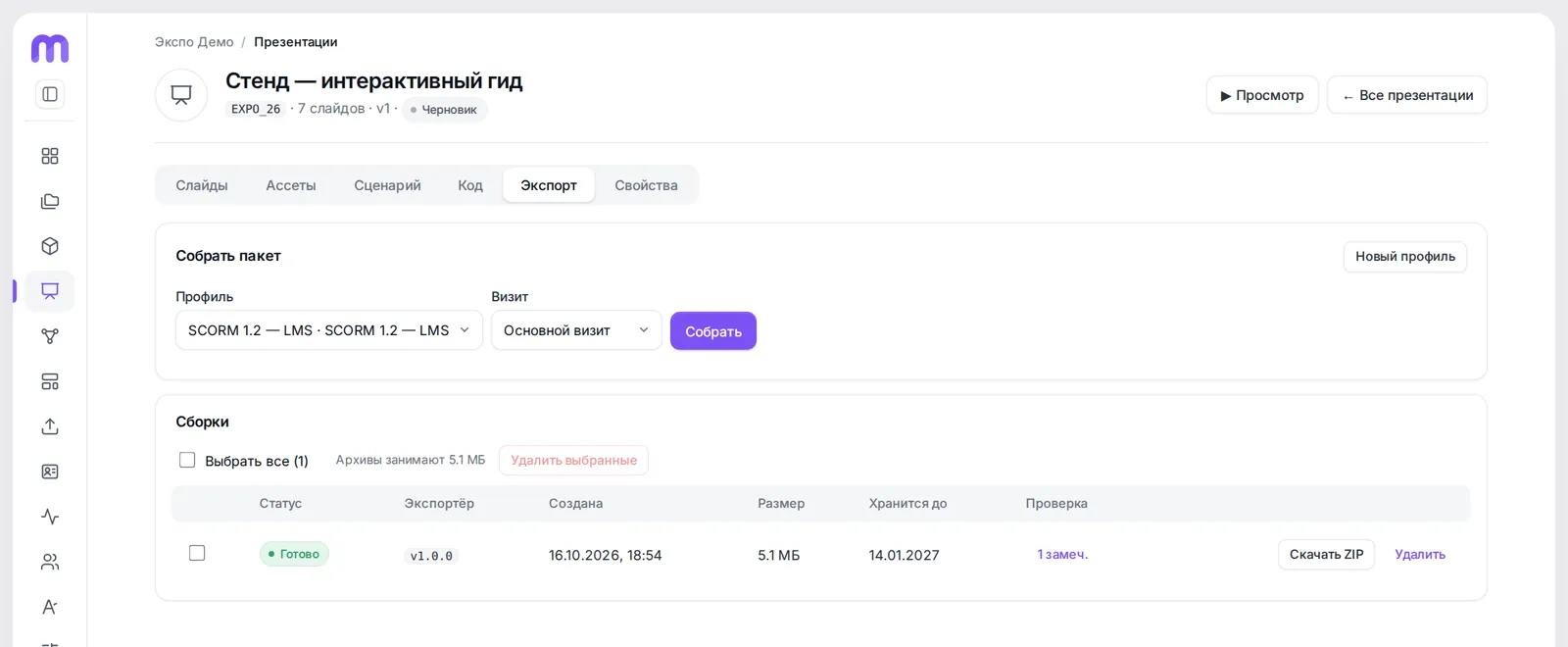The image size is (1568, 647).
Task: Switch to the 'Слайды' tab
Action: click(202, 185)
